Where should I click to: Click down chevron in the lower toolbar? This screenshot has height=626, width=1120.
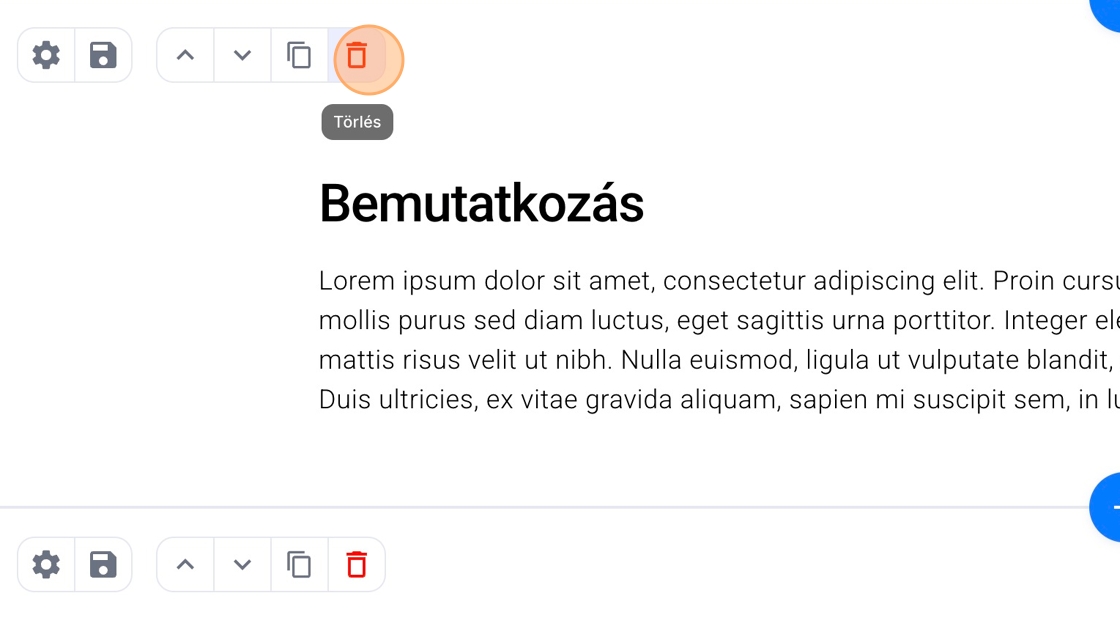point(242,565)
